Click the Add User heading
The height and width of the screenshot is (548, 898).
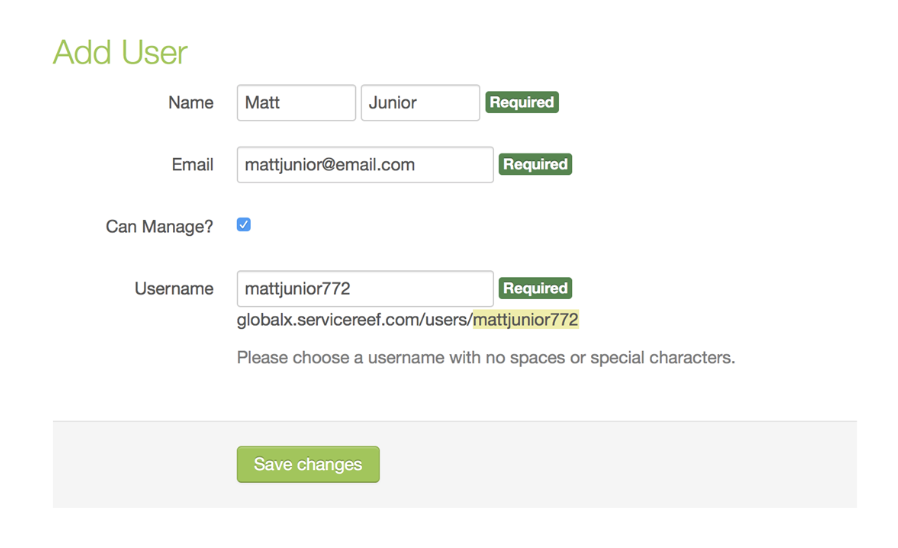click(120, 53)
